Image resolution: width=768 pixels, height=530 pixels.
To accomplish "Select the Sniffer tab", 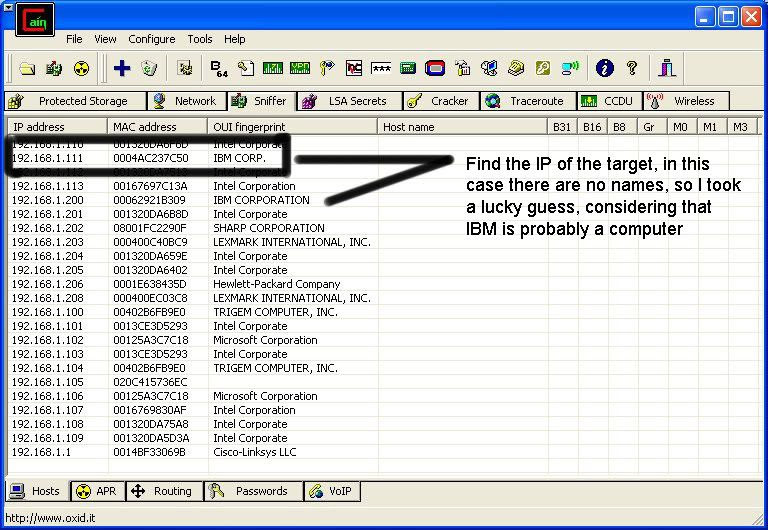I will pyautogui.click(x=261, y=101).
